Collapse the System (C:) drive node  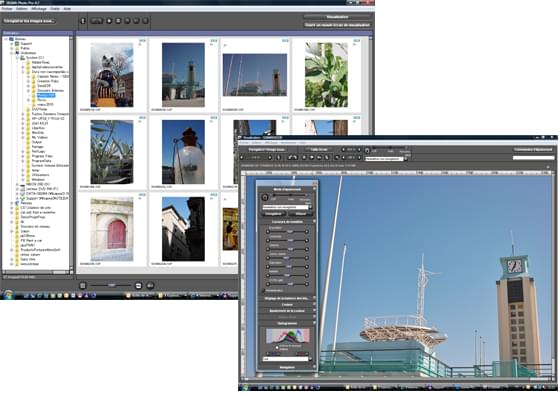17,58
